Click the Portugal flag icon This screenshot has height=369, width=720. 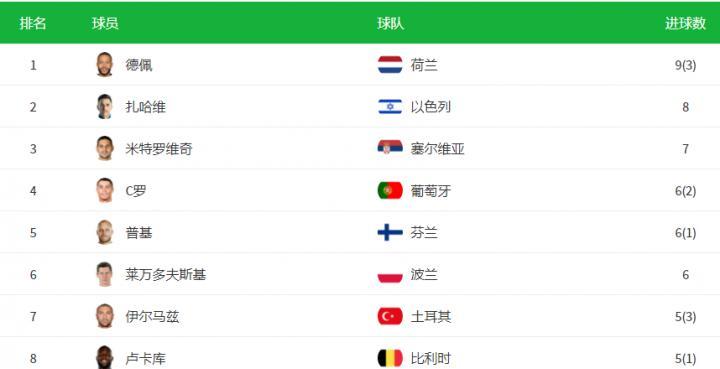point(390,190)
